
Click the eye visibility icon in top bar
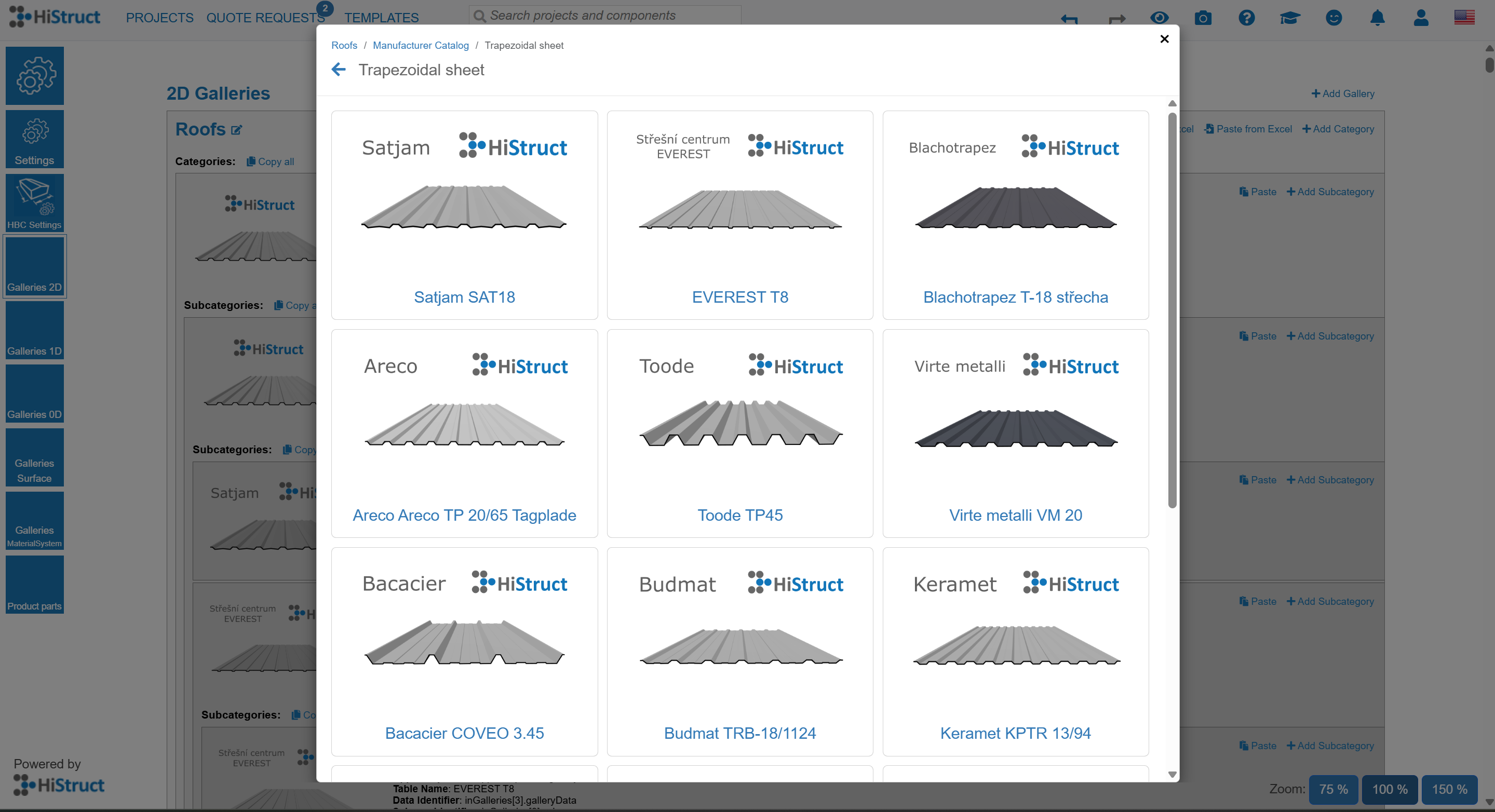[1159, 18]
